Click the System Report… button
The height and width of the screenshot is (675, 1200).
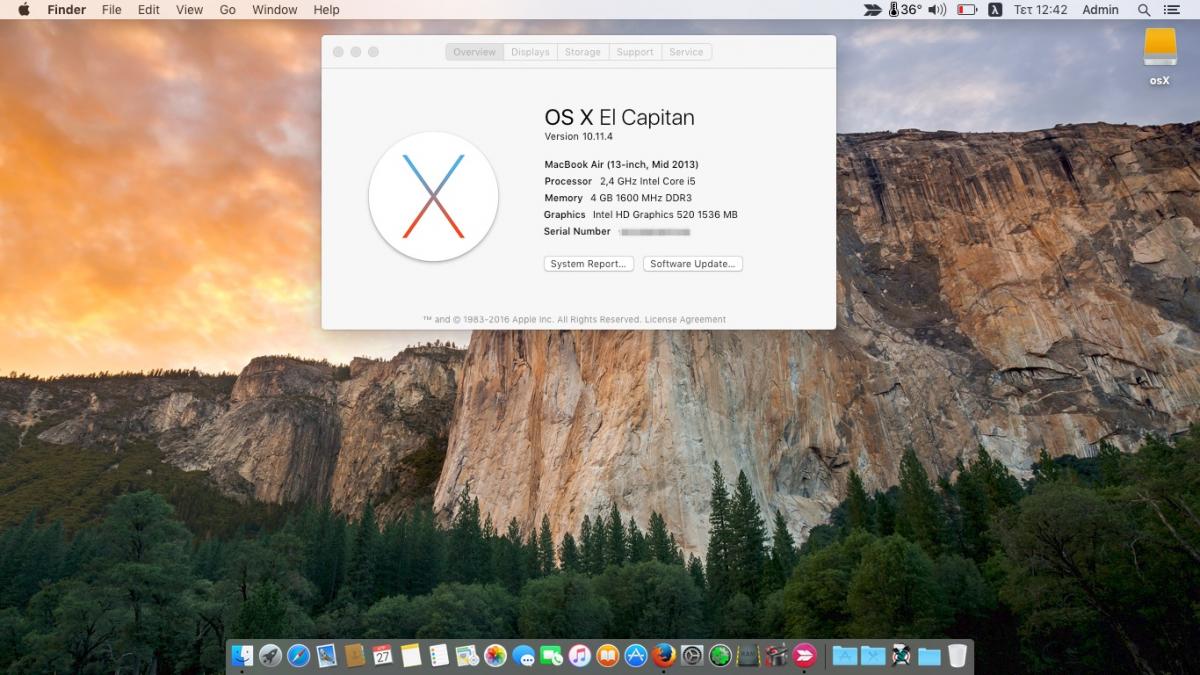[589, 264]
